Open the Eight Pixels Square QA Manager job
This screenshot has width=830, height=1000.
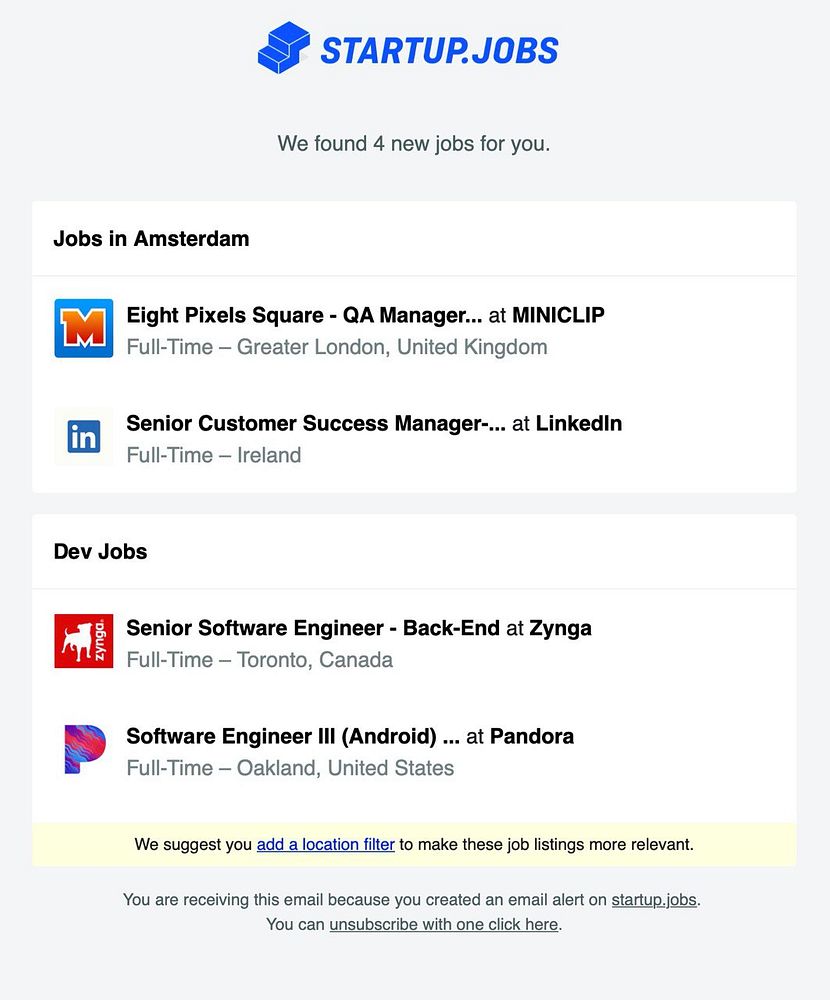coord(304,315)
